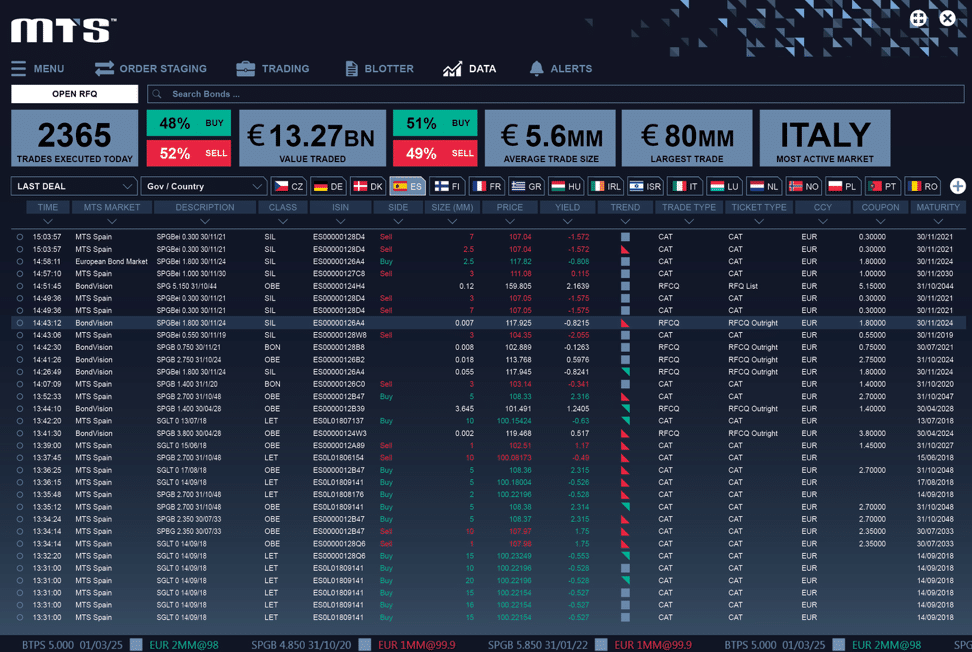Filter by Finland FI flag
Image resolution: width=972 pixels, height=652 pixels.
coord(446,186)
